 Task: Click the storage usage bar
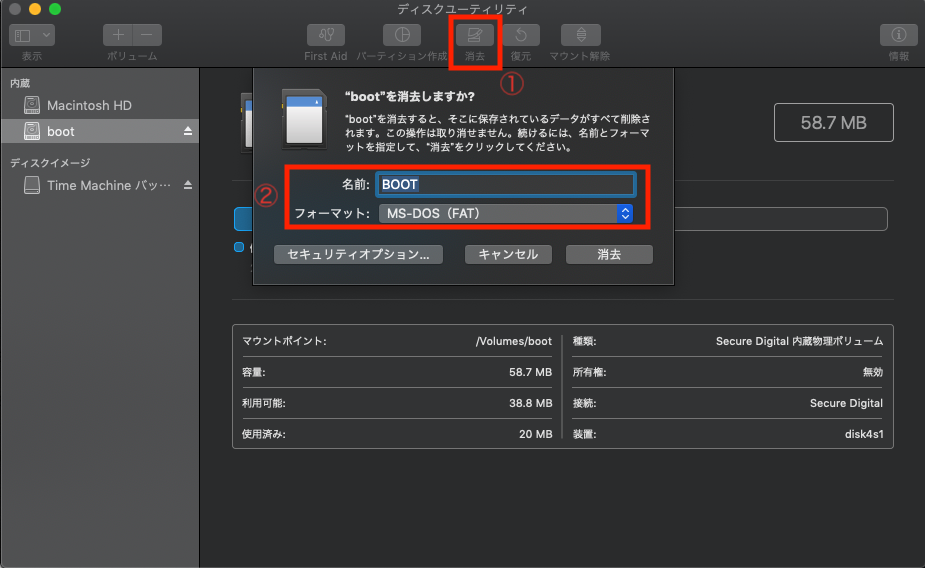[560, 219]
